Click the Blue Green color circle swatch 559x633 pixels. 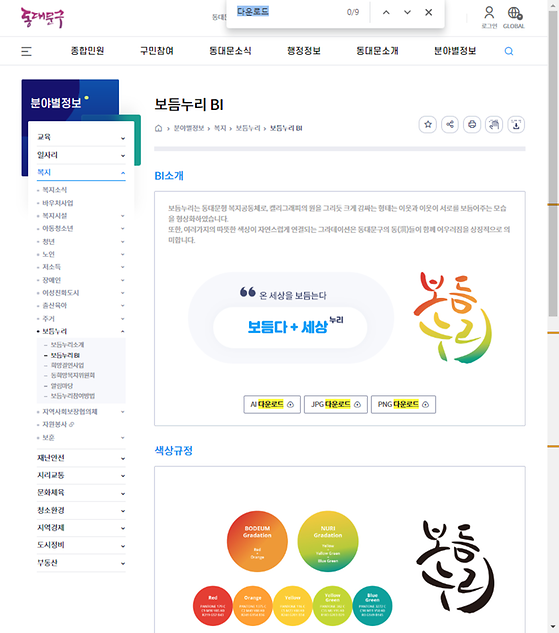point(372,606)
